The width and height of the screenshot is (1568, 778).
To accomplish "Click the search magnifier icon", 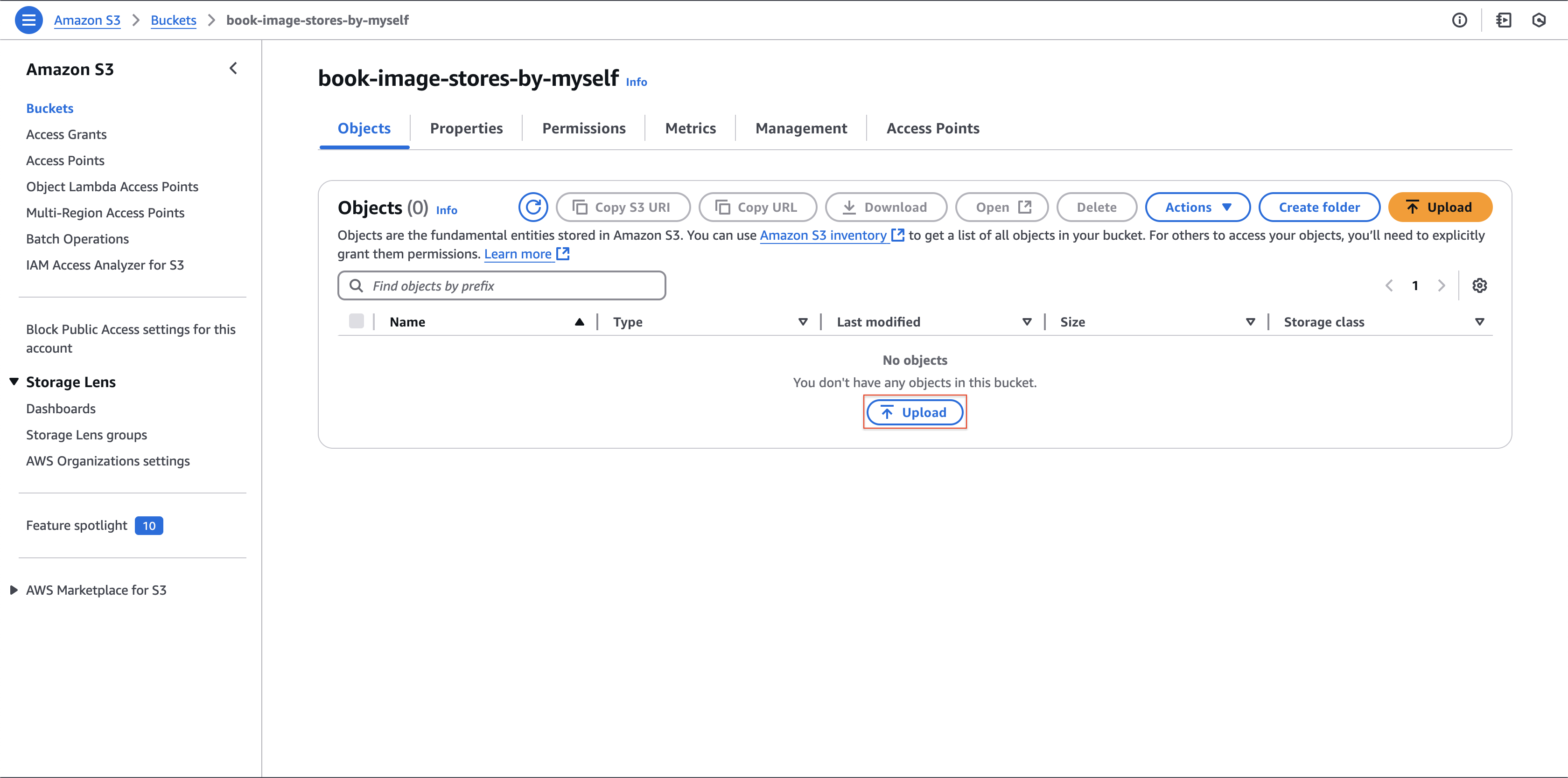I will point(356,286).
